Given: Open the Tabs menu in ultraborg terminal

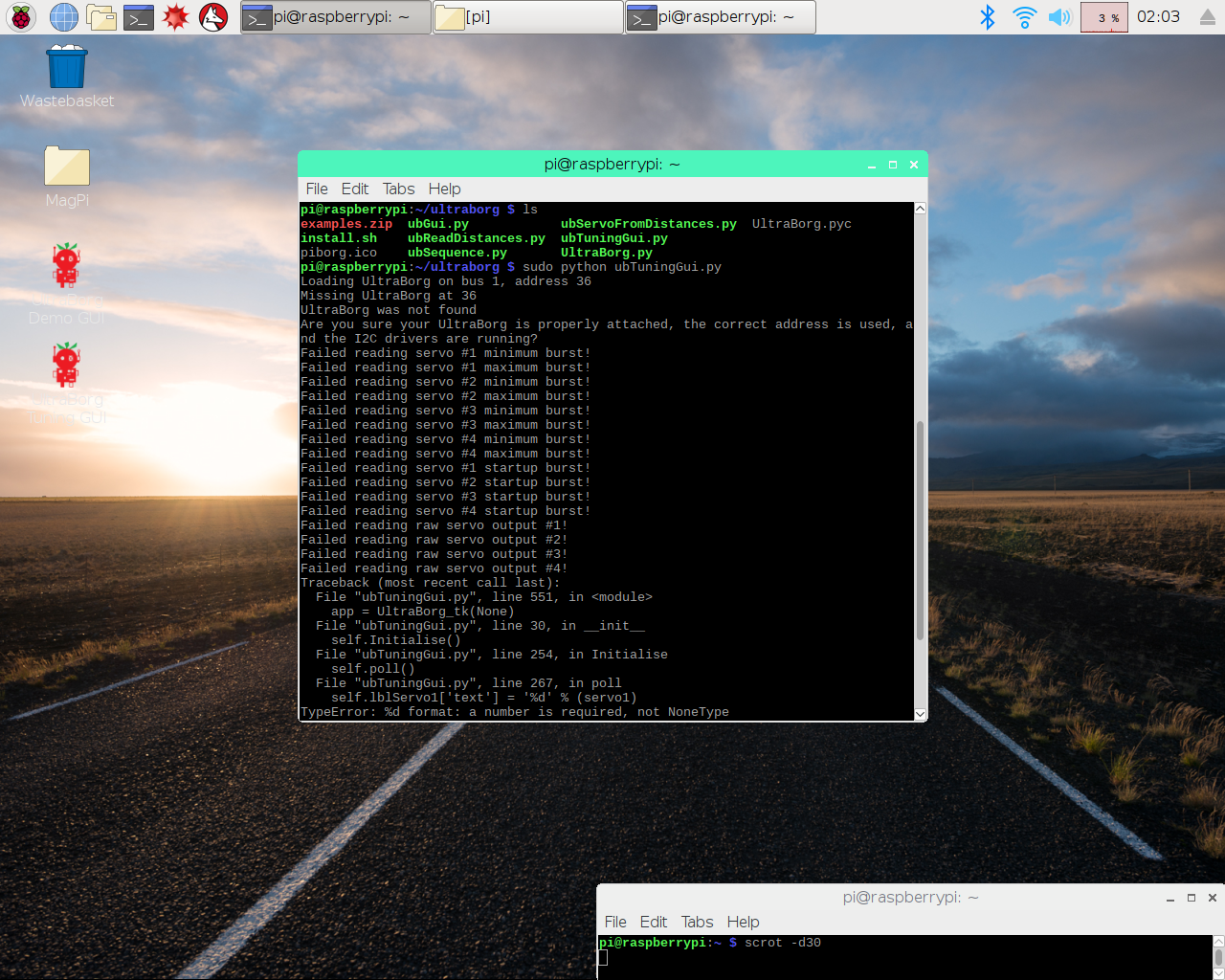Looking at the screenshot, I should pos(398,189).
